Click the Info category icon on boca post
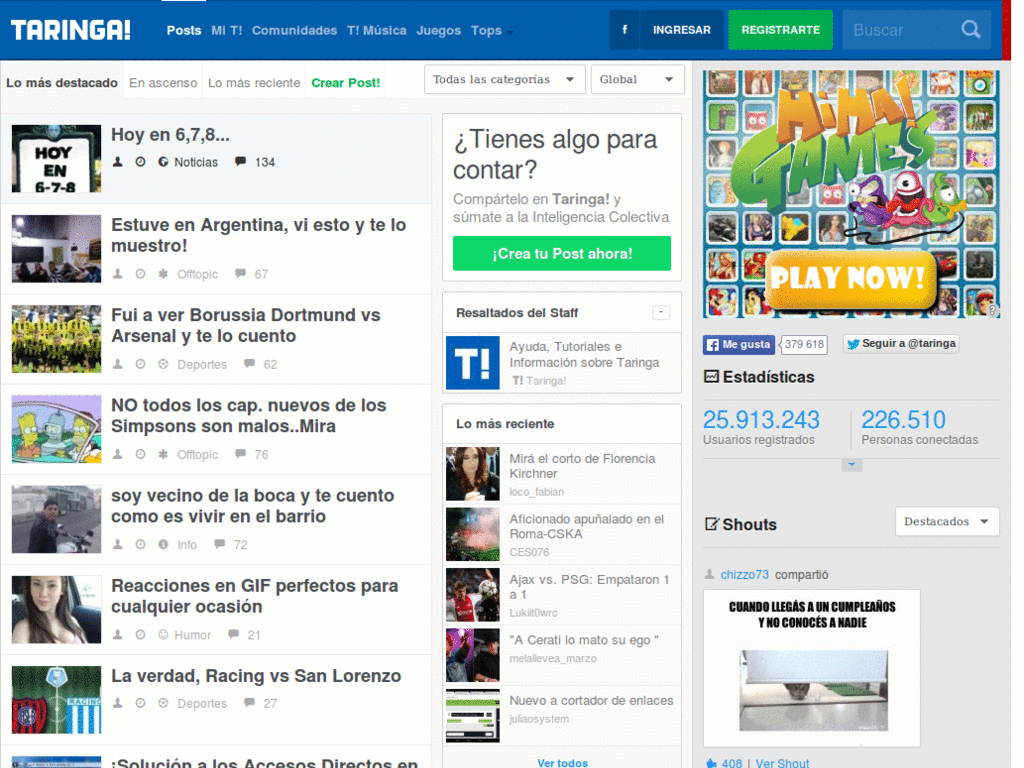The image size is (1024, 768). (x=163, y=544)
